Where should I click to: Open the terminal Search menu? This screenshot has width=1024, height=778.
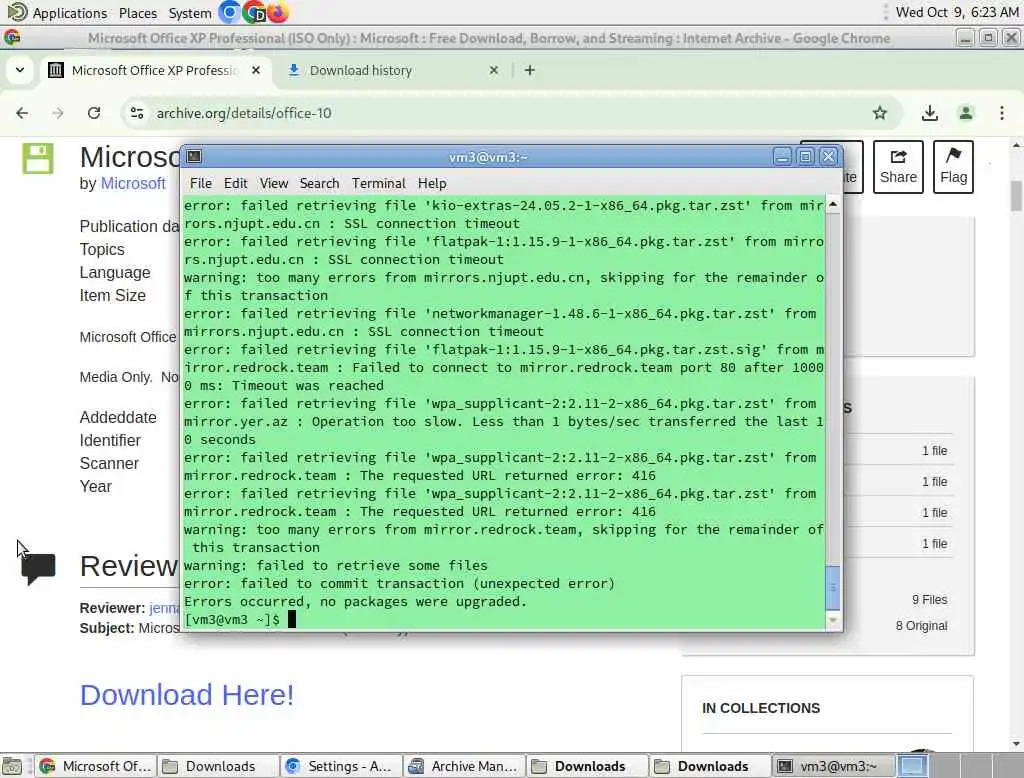319,184
